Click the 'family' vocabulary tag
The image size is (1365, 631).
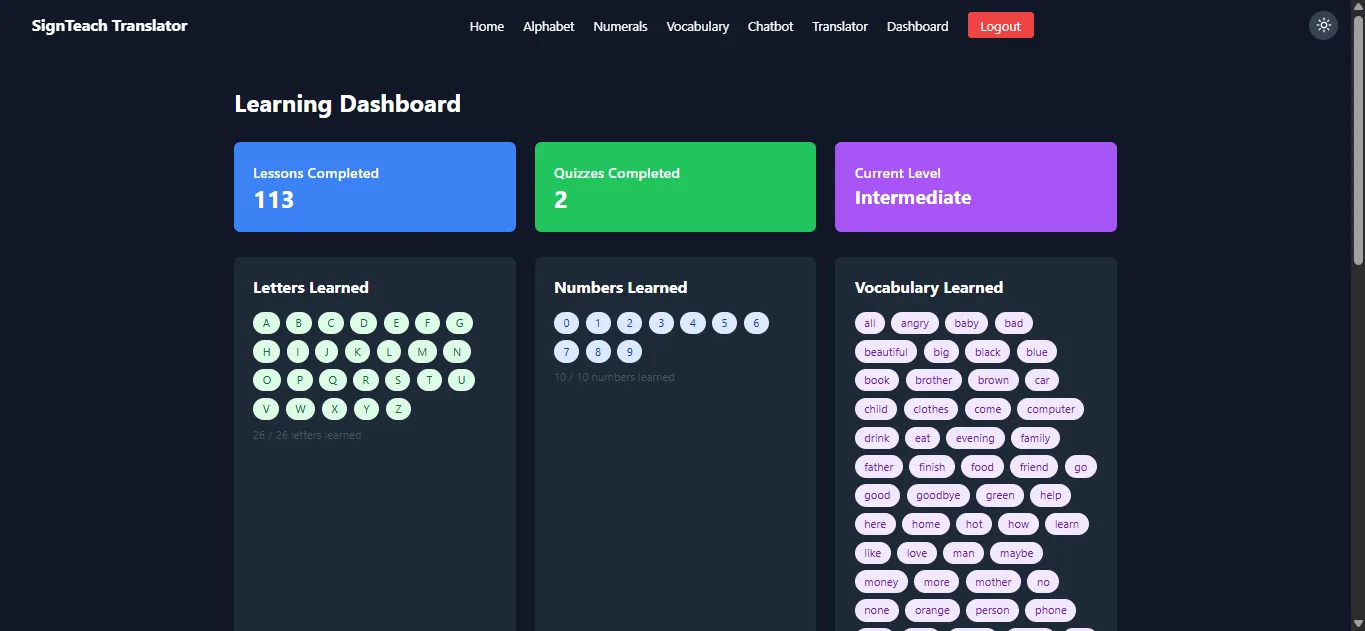[x=1035, y=438]
